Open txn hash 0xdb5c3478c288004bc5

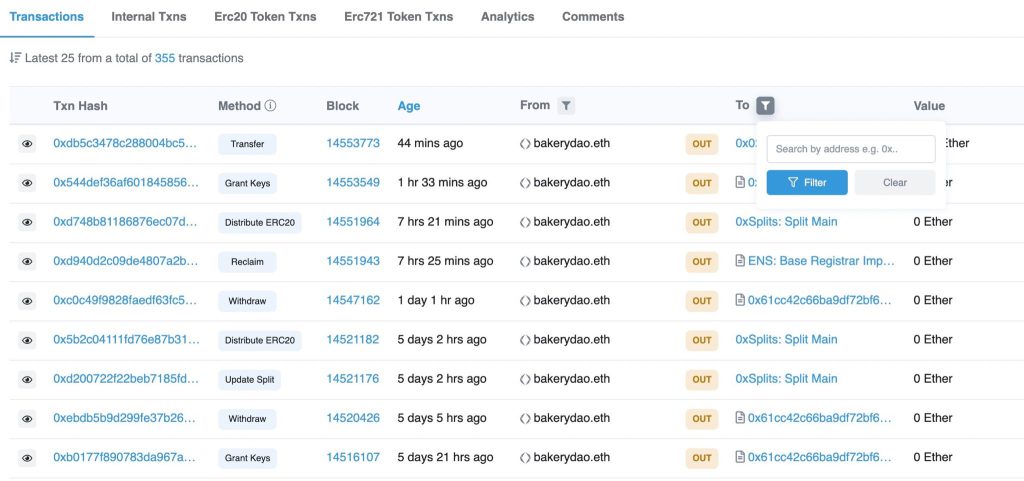(125, 144)
